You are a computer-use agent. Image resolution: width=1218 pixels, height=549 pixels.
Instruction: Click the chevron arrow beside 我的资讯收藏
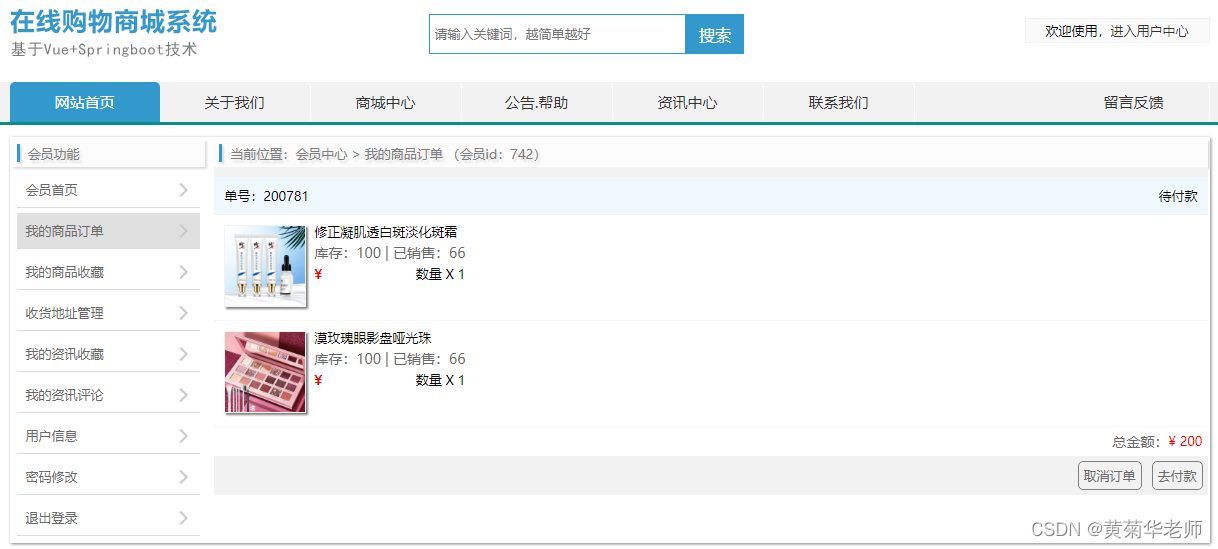tap(183, 354)
